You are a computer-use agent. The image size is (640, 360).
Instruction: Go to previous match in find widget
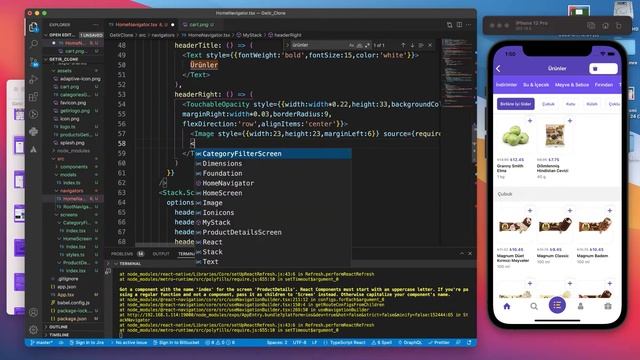tap(403, 45)
